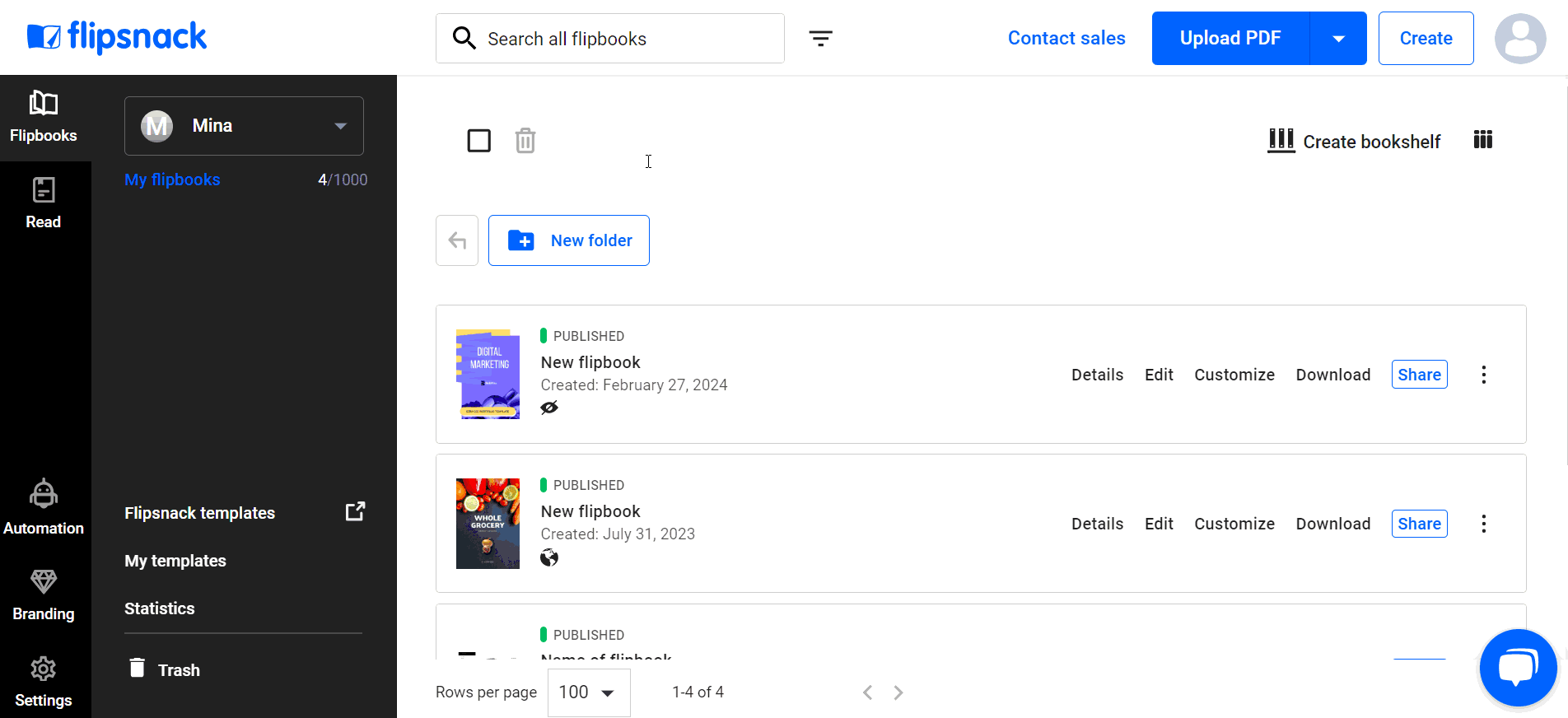
Task: Open the Read sidebar section
Action: coord(44,203)
